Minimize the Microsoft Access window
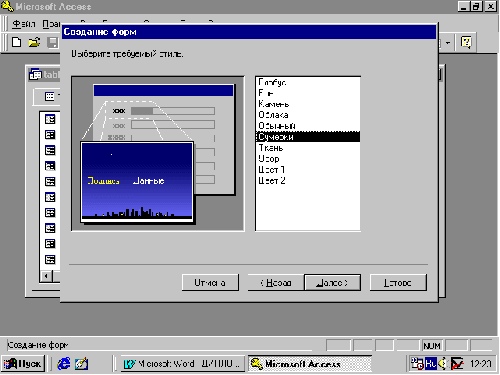The height and width of the screenshot is (375, 500). [464, 6]
